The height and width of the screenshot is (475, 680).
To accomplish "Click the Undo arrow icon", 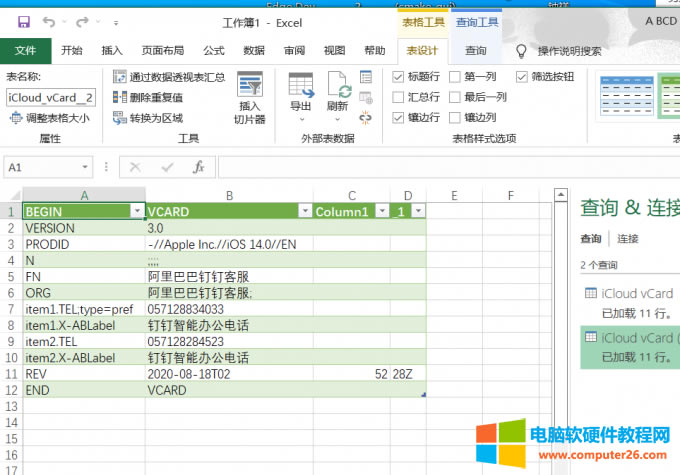I will (x=50, y=20).
